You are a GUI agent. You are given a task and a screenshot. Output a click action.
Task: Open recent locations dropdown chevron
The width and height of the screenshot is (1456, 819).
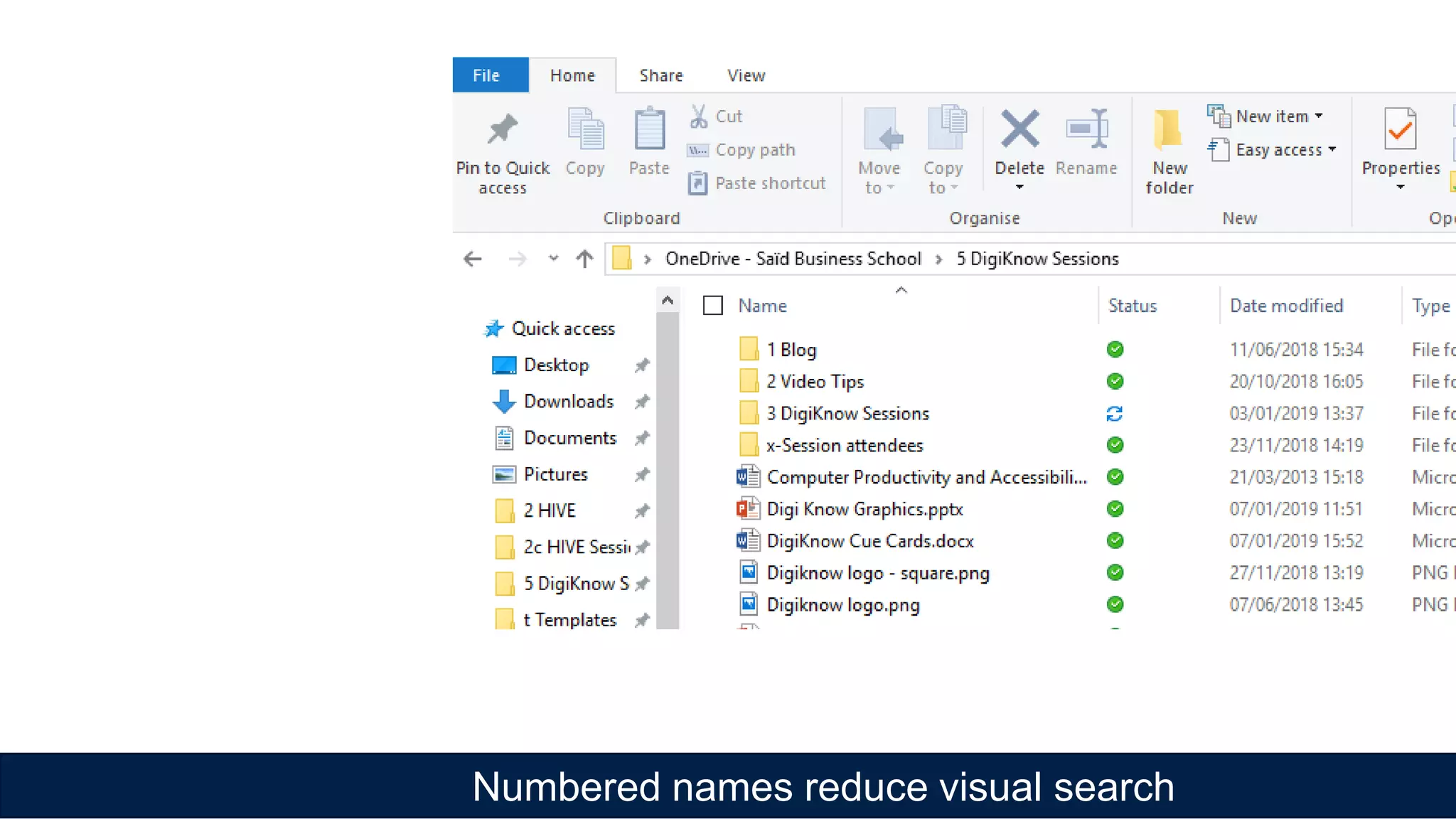tap(553, 259)
